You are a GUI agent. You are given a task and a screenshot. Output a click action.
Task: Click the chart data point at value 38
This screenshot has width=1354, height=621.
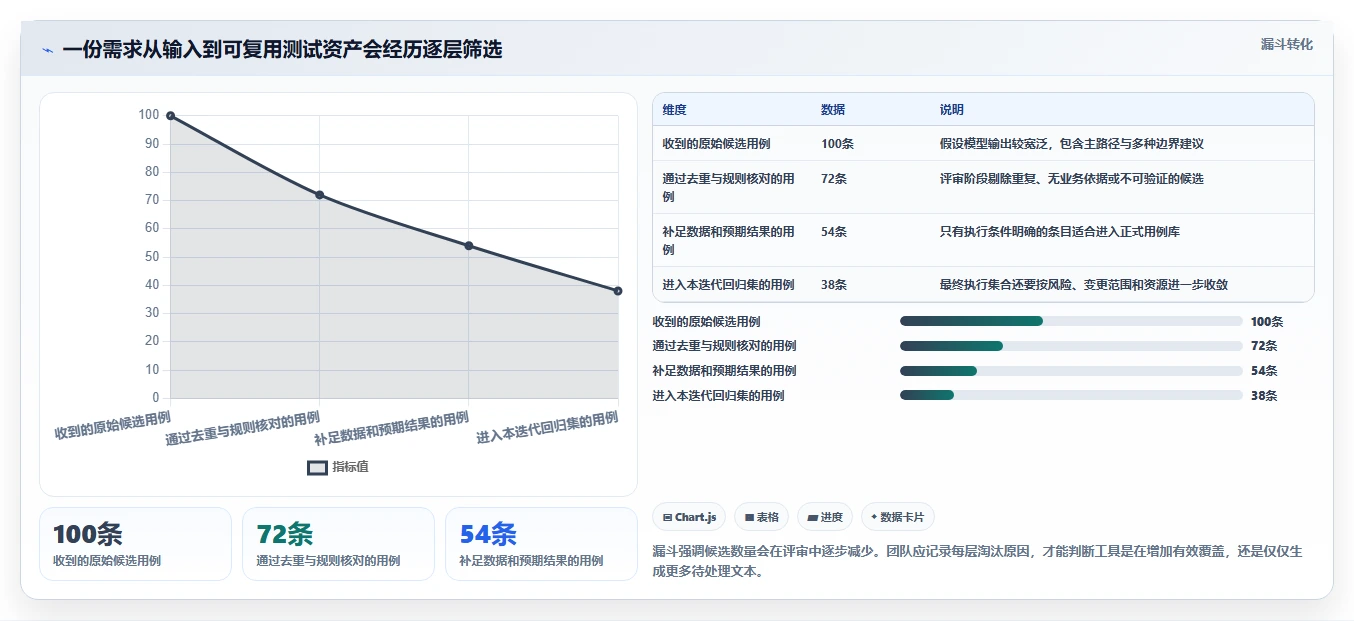[x=618, y=291]
